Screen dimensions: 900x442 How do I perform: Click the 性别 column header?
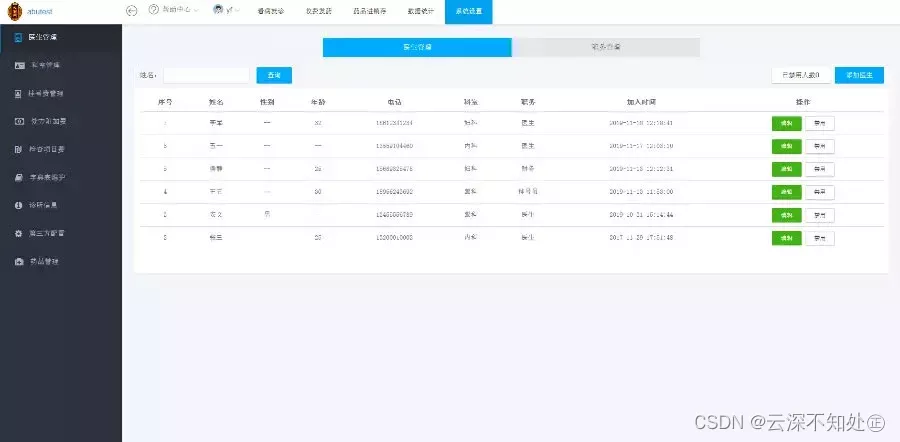pos(267,102)
